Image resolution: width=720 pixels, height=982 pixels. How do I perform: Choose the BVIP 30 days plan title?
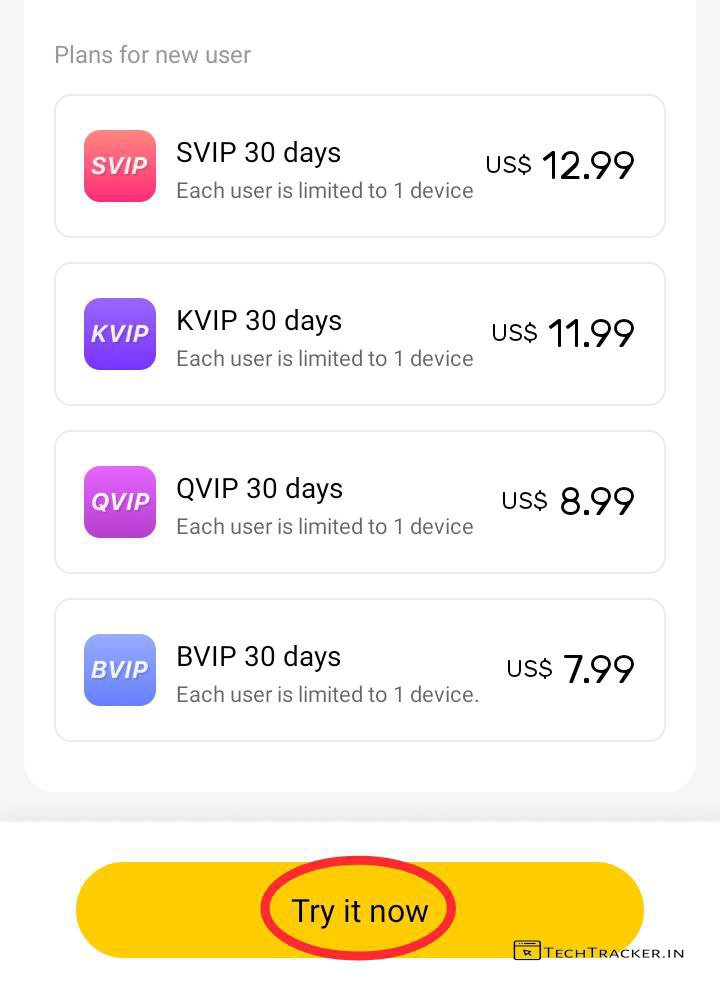pyautogui.click(x=258, y=657)
